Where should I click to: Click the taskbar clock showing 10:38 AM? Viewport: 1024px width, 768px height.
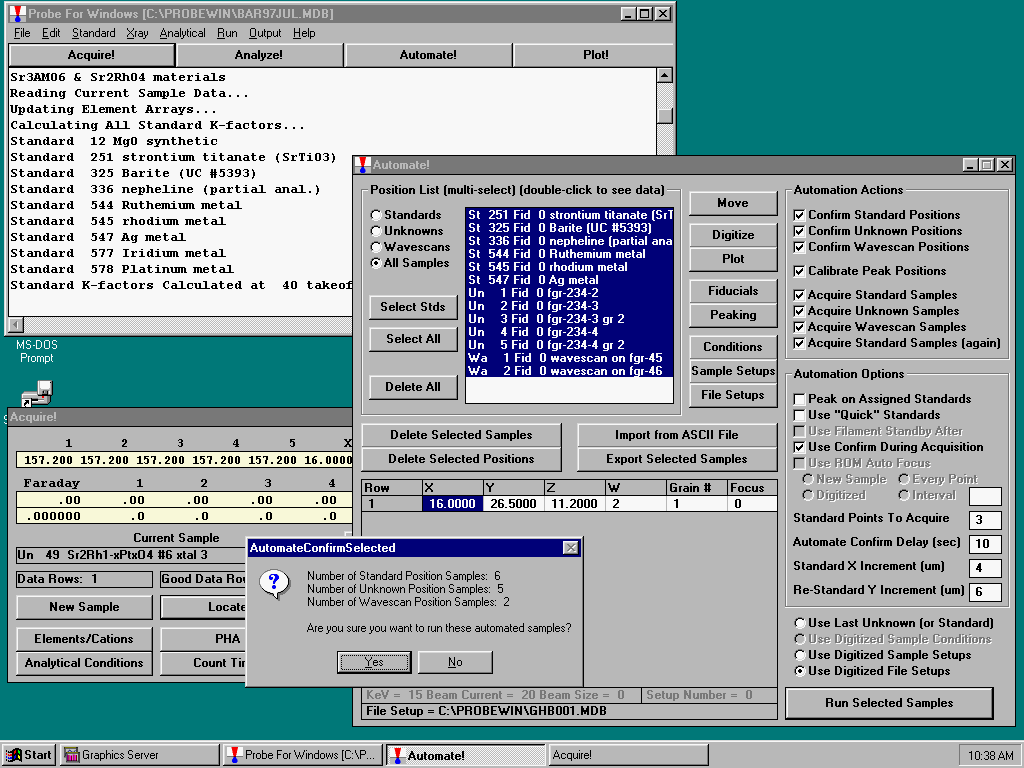[x=989, y=756]
